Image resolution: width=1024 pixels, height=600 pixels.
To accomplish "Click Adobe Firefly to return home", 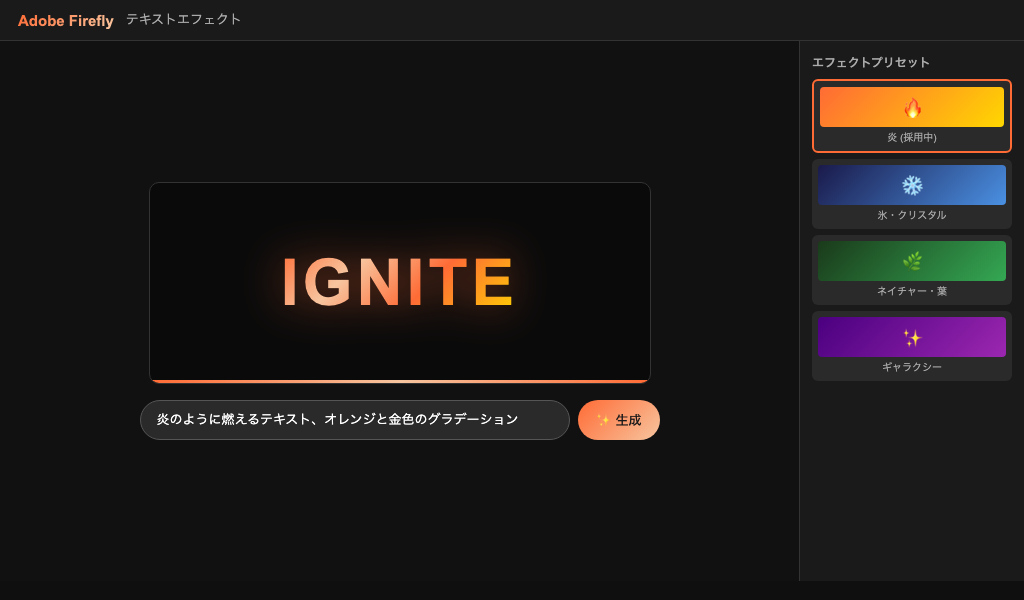I will pos(66,20).
